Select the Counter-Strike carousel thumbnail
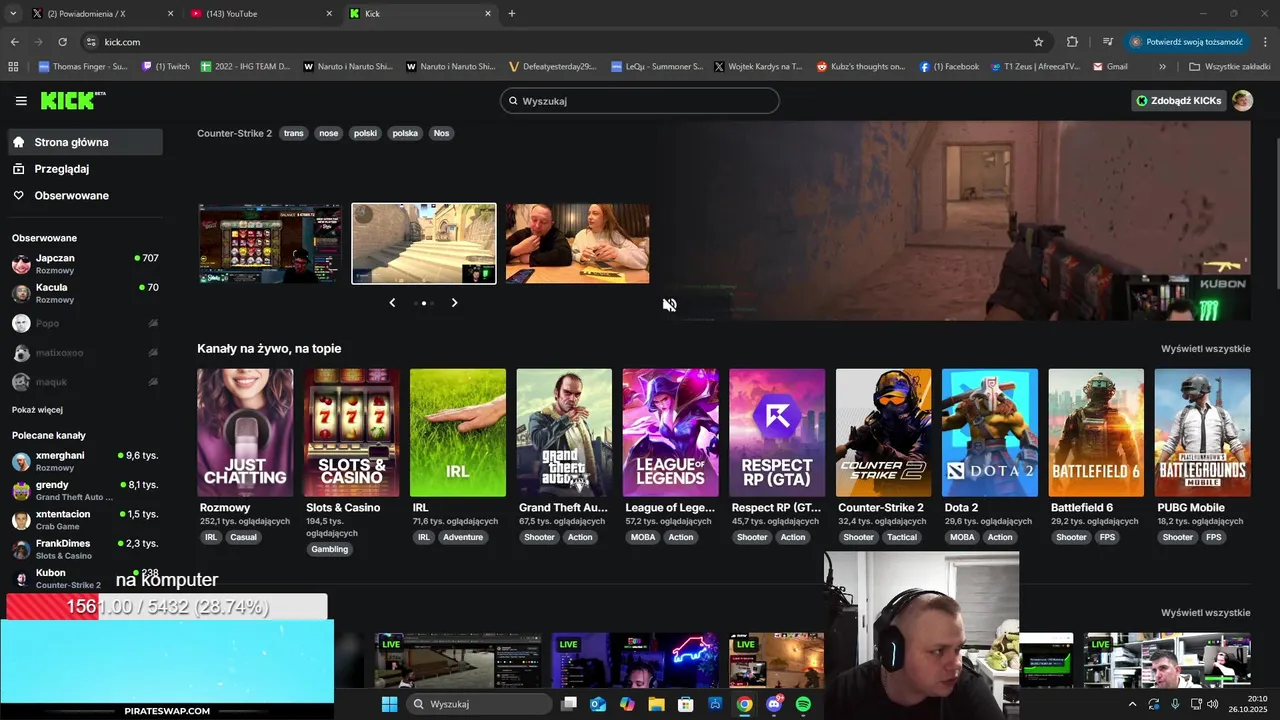The image size is (1280, 720). tap(424, 244)
